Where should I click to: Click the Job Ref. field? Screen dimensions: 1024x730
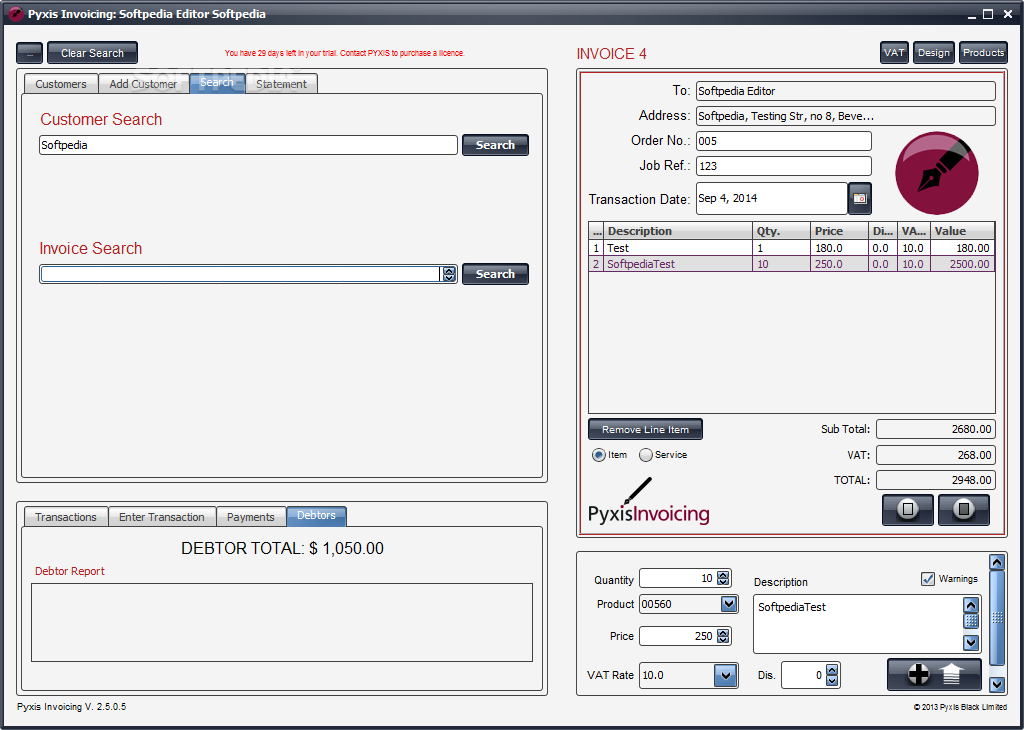tap(784, 166)
